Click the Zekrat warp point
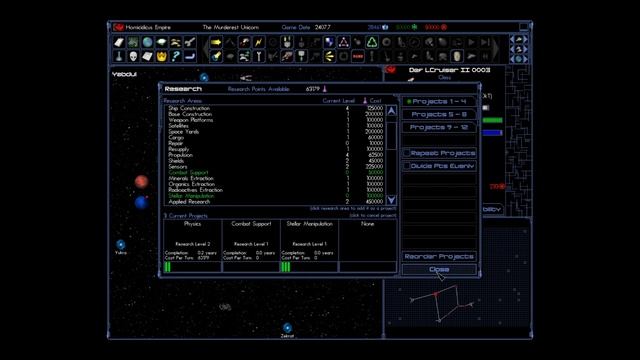The image size is (640, 360). coord(287,327)
